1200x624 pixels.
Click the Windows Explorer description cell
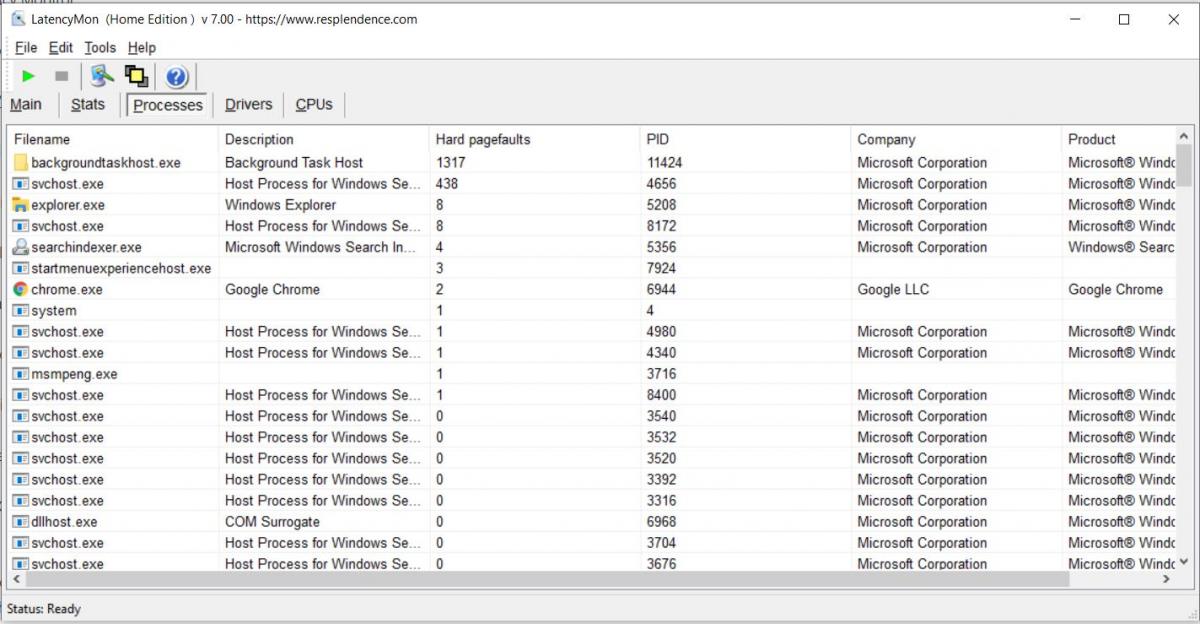[280, 205]
